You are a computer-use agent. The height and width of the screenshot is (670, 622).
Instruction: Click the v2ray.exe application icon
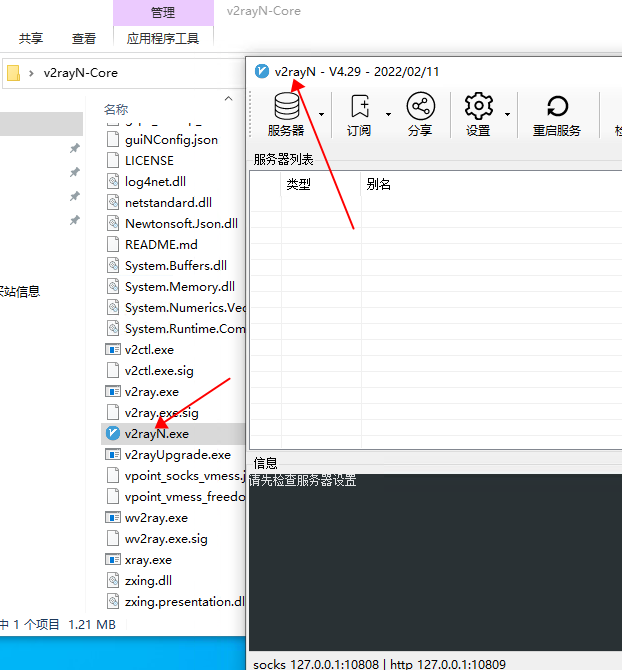pyautogui.click(x=113, y=391)
